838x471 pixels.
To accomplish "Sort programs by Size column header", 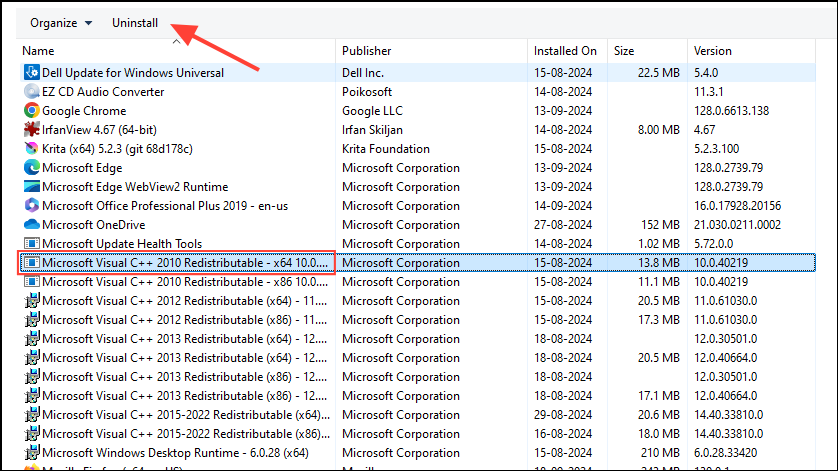I will (x=624, y=51).
